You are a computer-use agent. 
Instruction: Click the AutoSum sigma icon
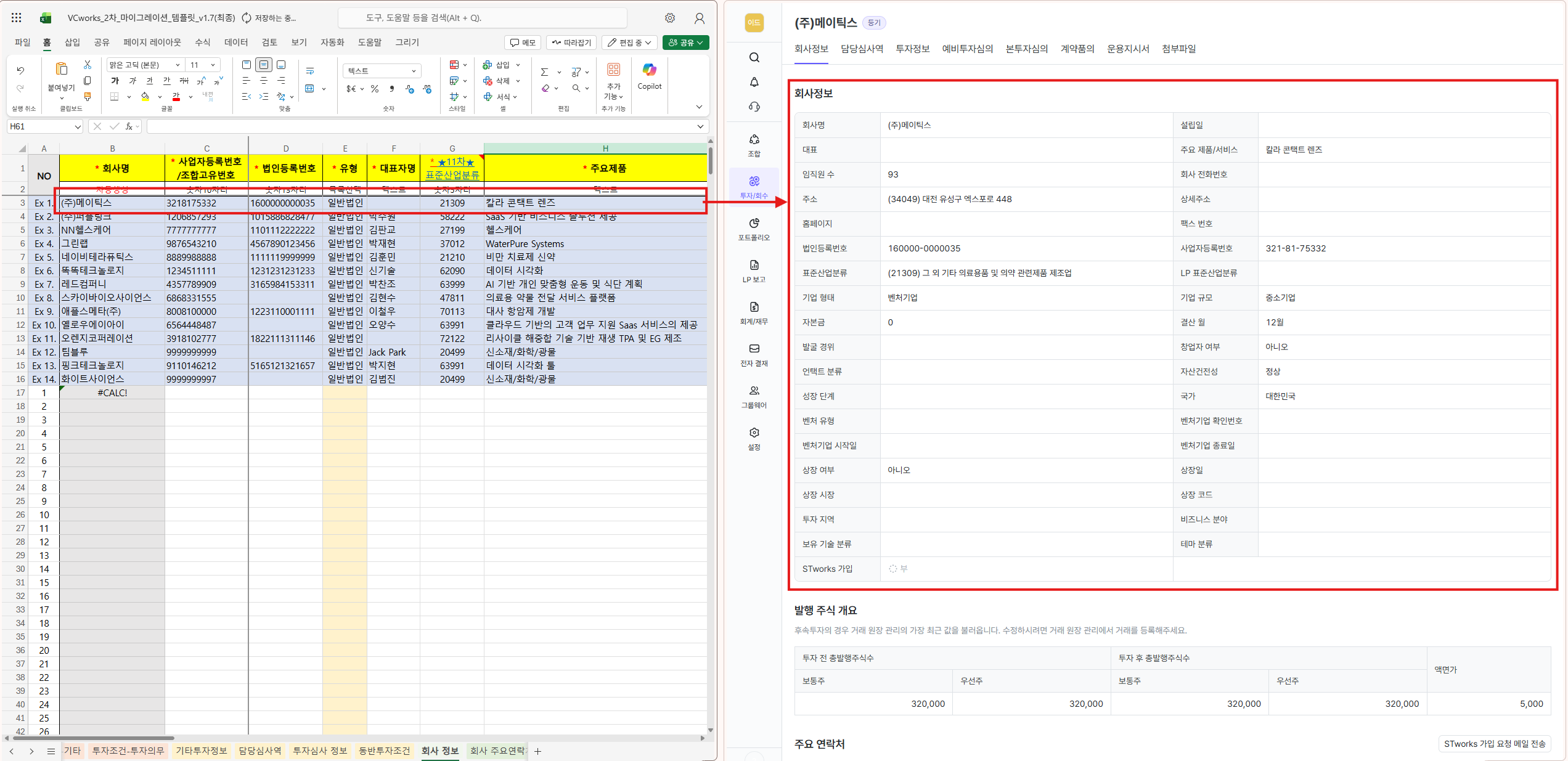(x=544, y=72)
